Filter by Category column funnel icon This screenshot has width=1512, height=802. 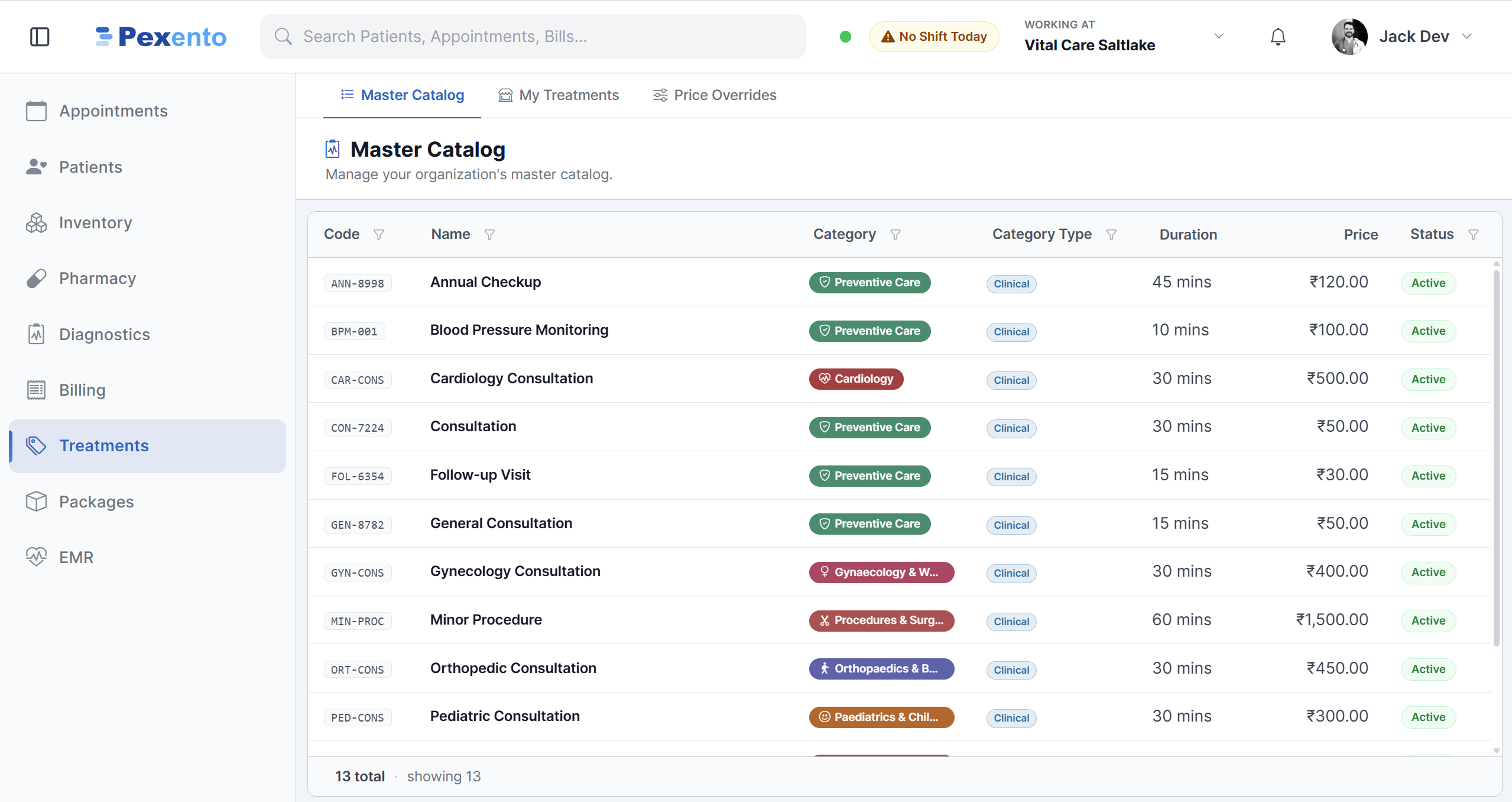coord(895,235)
